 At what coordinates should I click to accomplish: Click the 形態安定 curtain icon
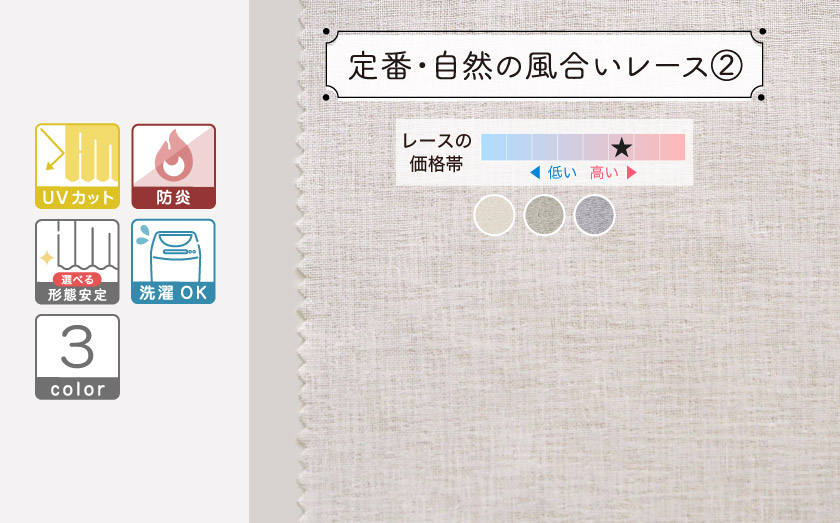(77, 262)
